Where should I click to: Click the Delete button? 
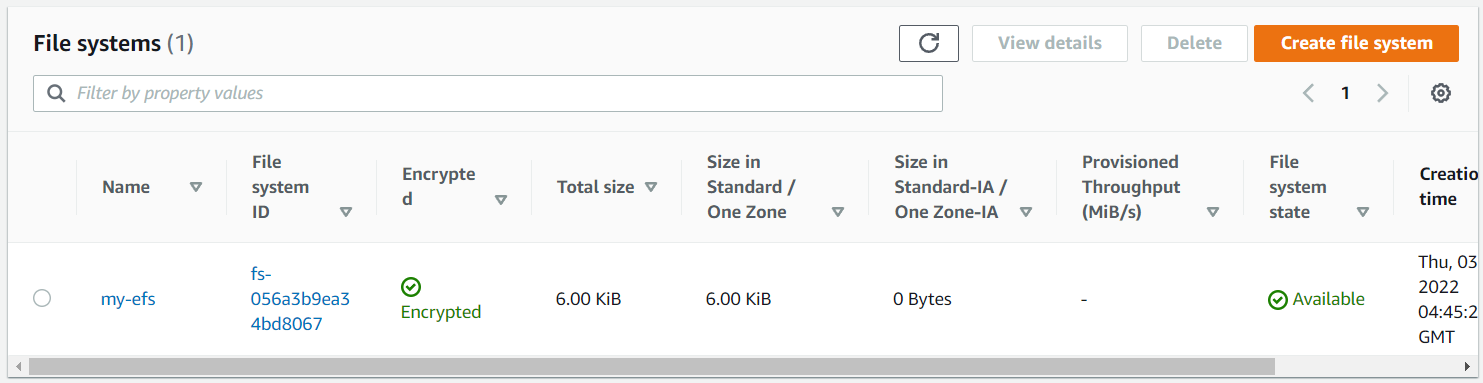pyautogui.click(x=1194, y=43)
